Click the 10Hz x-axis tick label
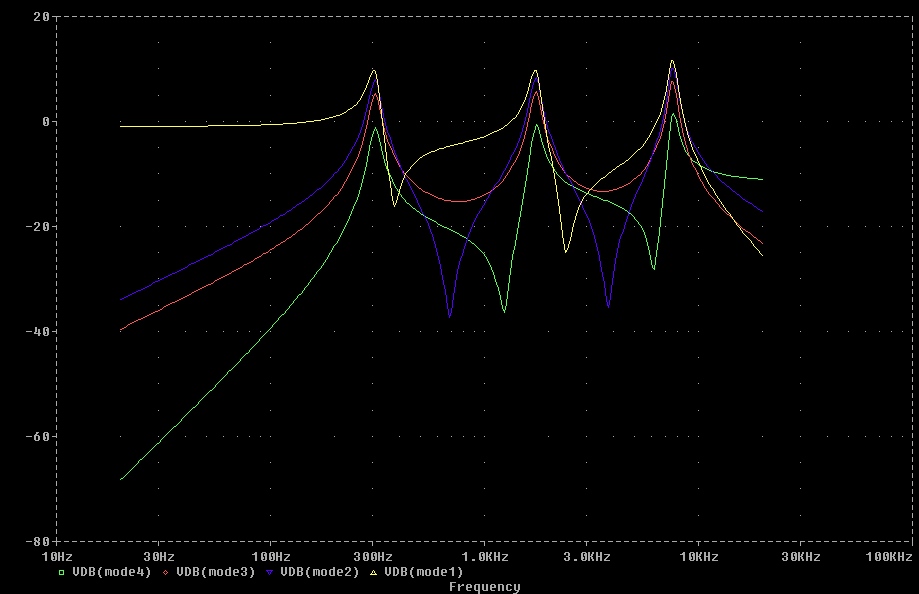 coord(56,556)
